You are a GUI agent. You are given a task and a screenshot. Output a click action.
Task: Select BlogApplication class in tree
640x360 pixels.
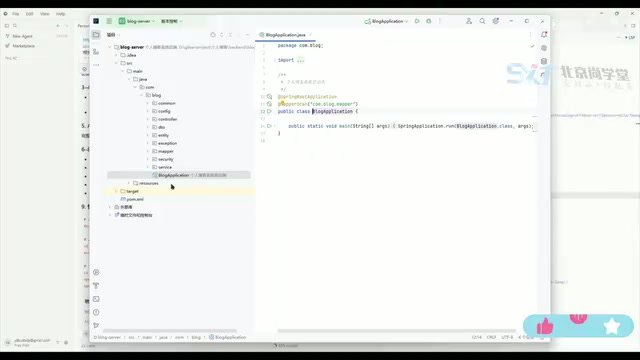179,175
